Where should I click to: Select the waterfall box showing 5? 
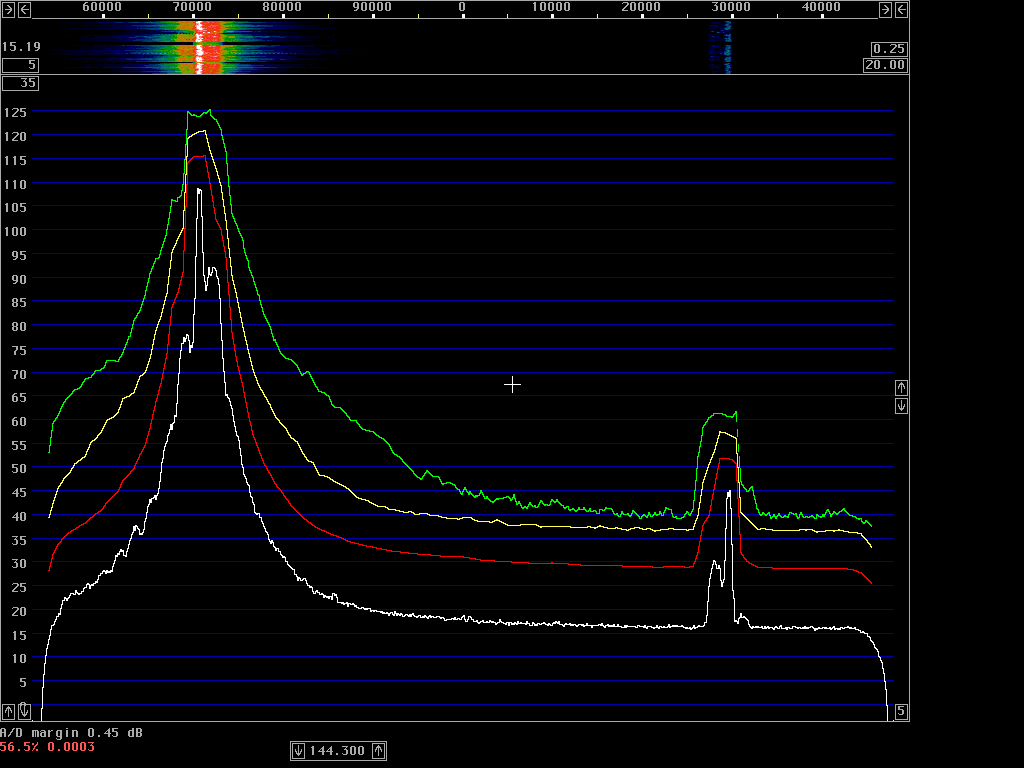coord(20,65)
